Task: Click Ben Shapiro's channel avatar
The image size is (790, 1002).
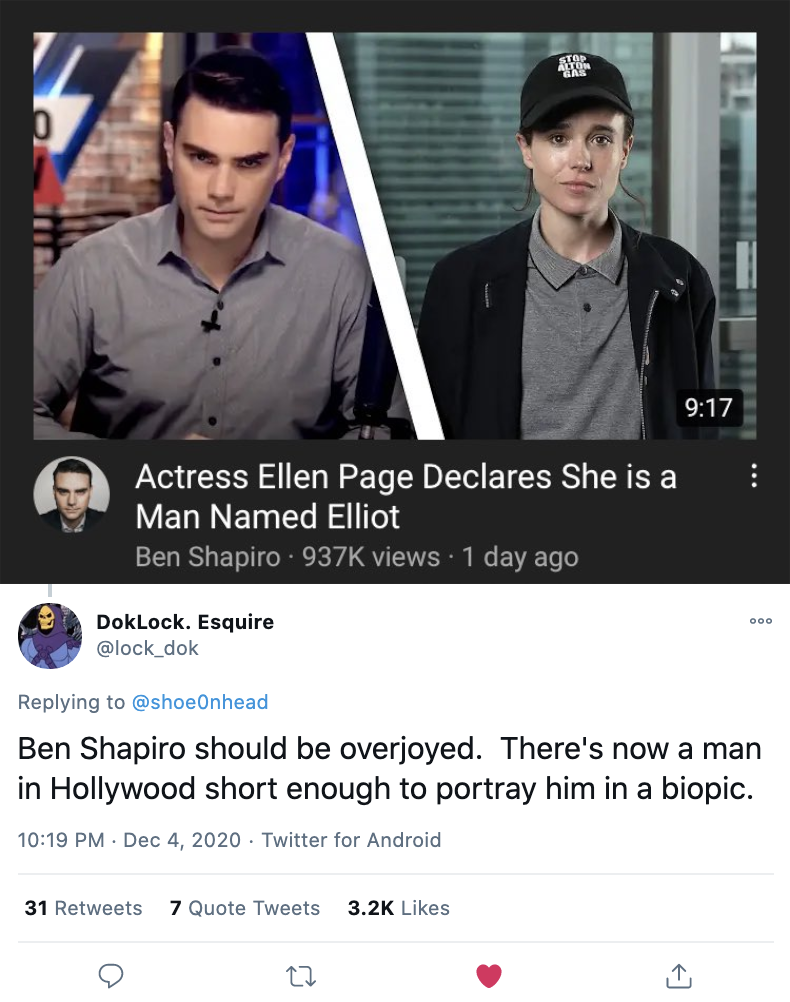Action: click(x=72, y=494)
